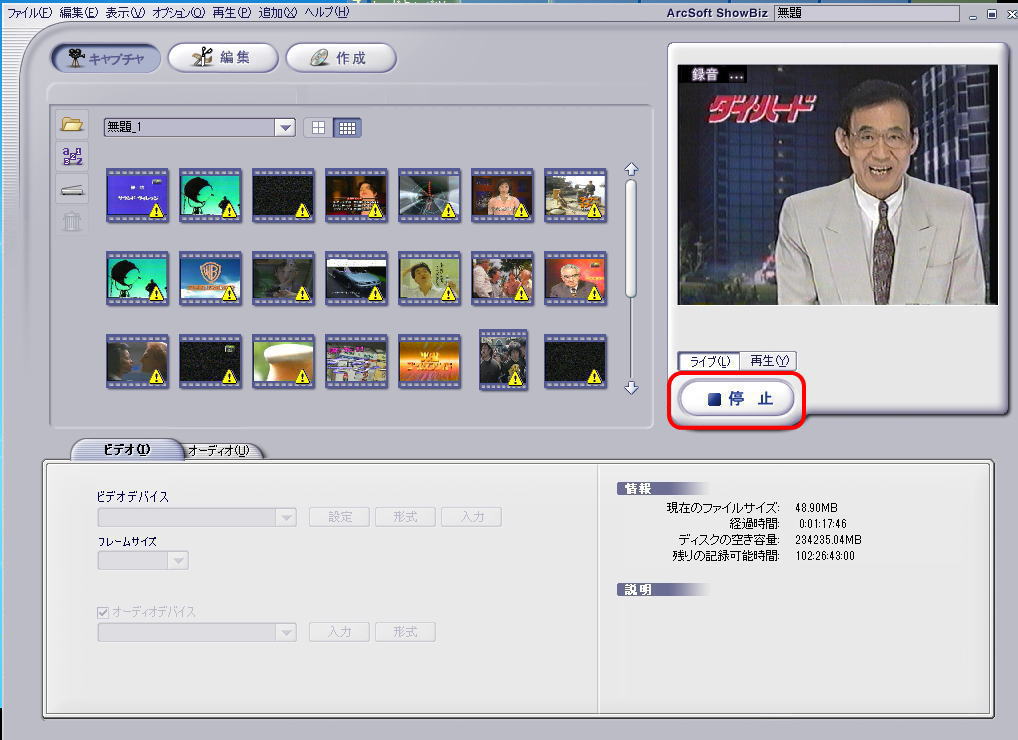Screen dimensions: 1018x740
Task: Open the ヘルプ(H) menu
Action: click(x=327, y=12)
